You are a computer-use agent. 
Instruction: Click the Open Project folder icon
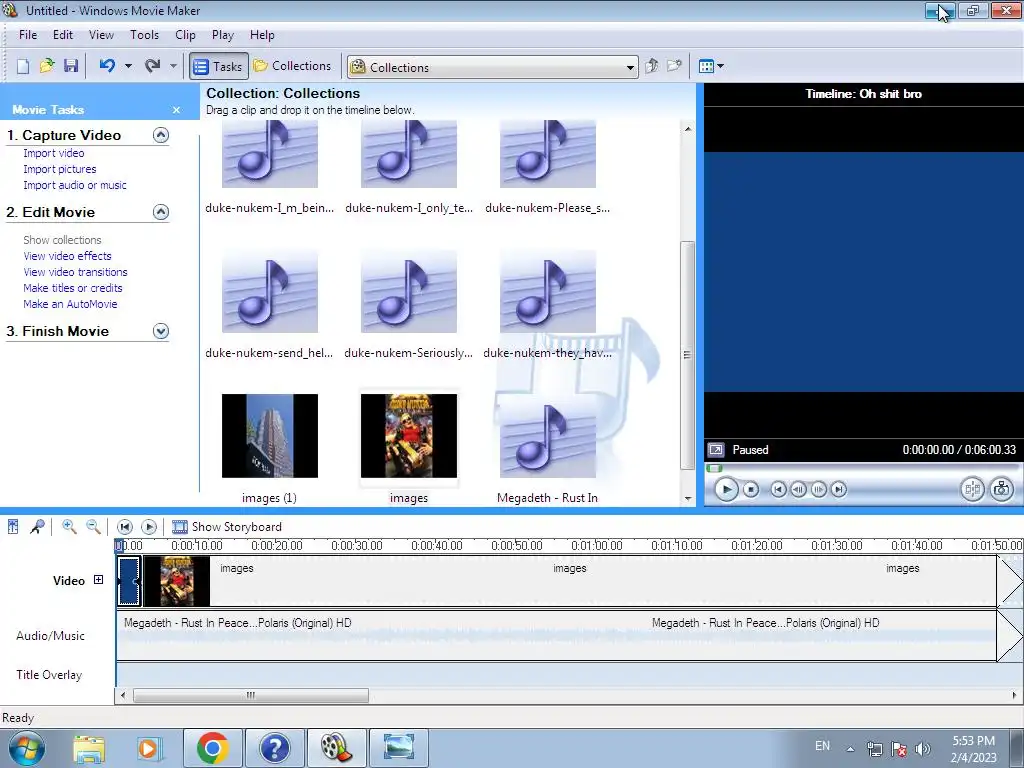(46, 66)
